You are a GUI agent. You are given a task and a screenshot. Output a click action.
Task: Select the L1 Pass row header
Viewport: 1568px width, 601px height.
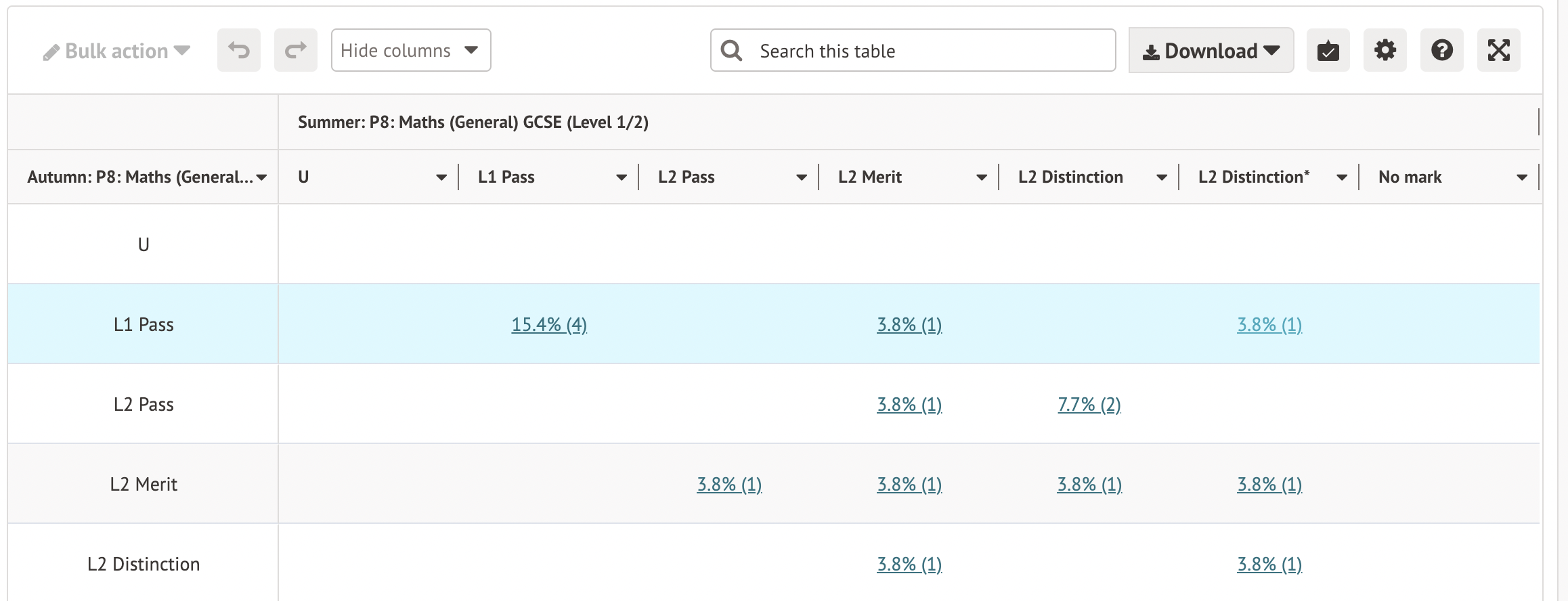(144, 325)
